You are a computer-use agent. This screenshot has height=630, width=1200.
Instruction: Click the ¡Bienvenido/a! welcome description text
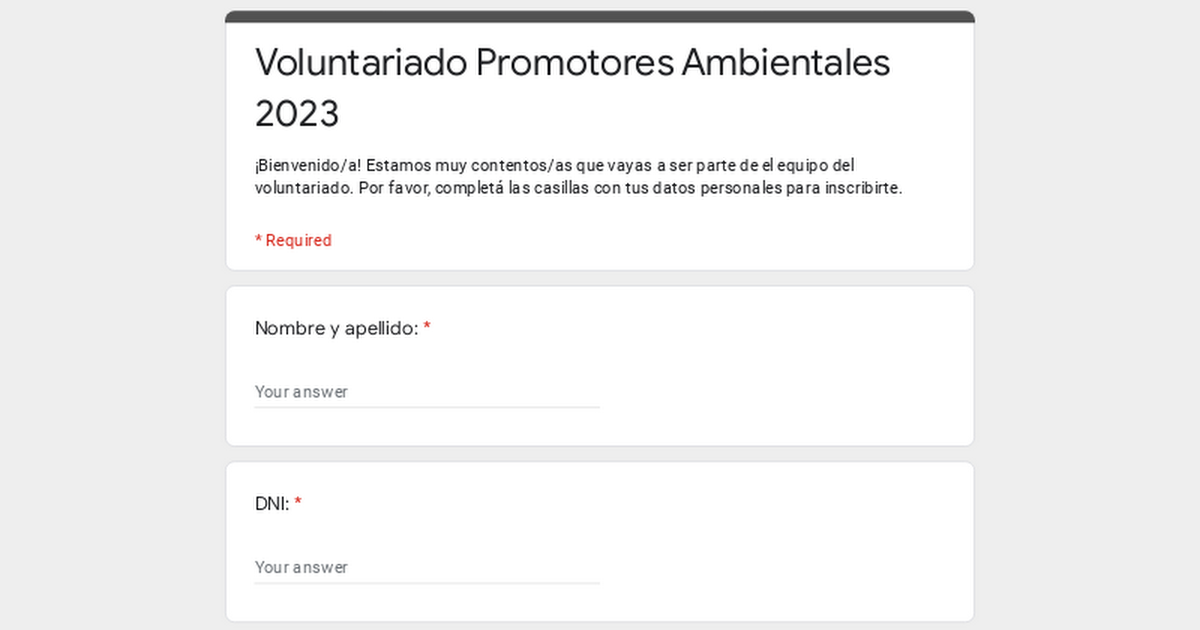[x=554, y=165]
